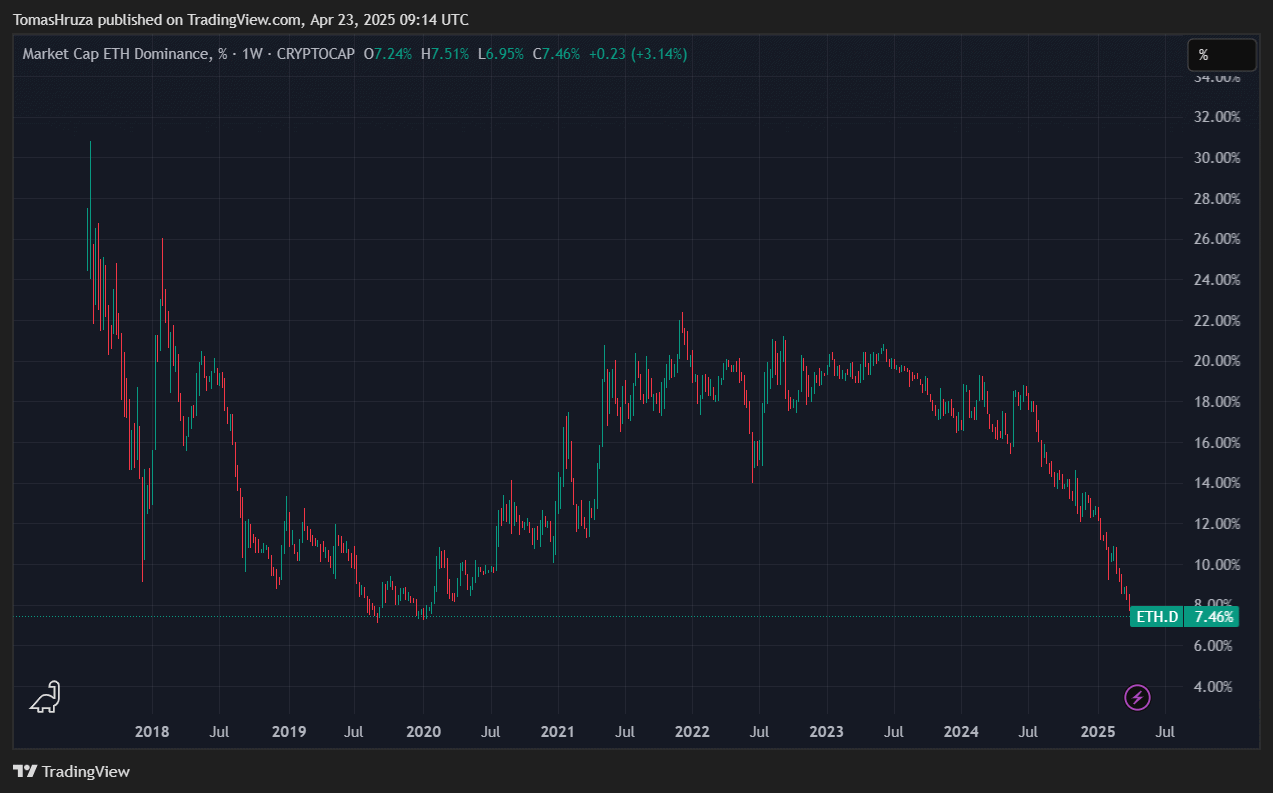Toggle the percent scale button
The image size is (1273, 793).
pos(1221,55)
